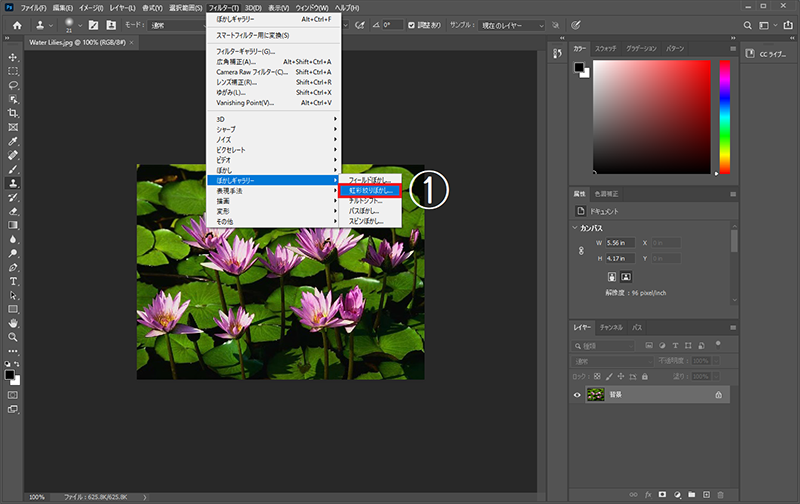Toggle the 調整あり checkbox
This screenshot has width=800, height=504.
[x=412, y=24]
